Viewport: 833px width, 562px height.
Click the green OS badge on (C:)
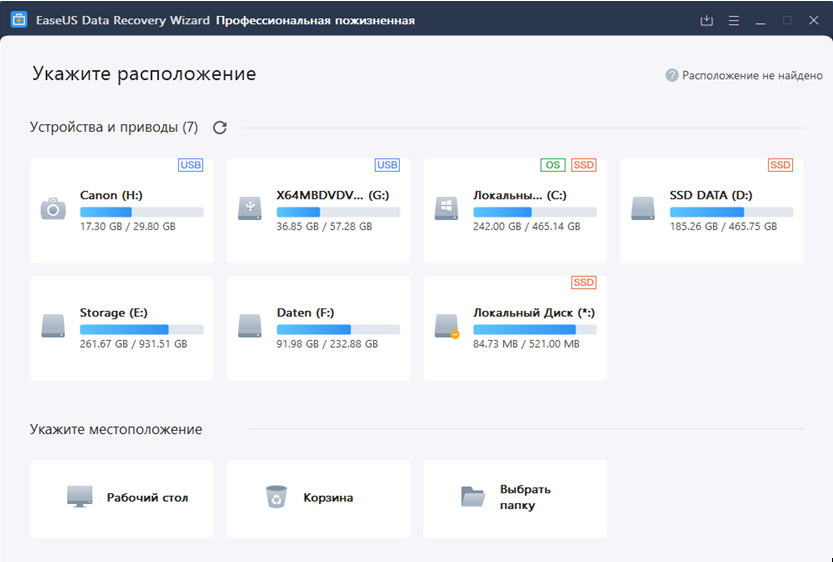(552, 165)
